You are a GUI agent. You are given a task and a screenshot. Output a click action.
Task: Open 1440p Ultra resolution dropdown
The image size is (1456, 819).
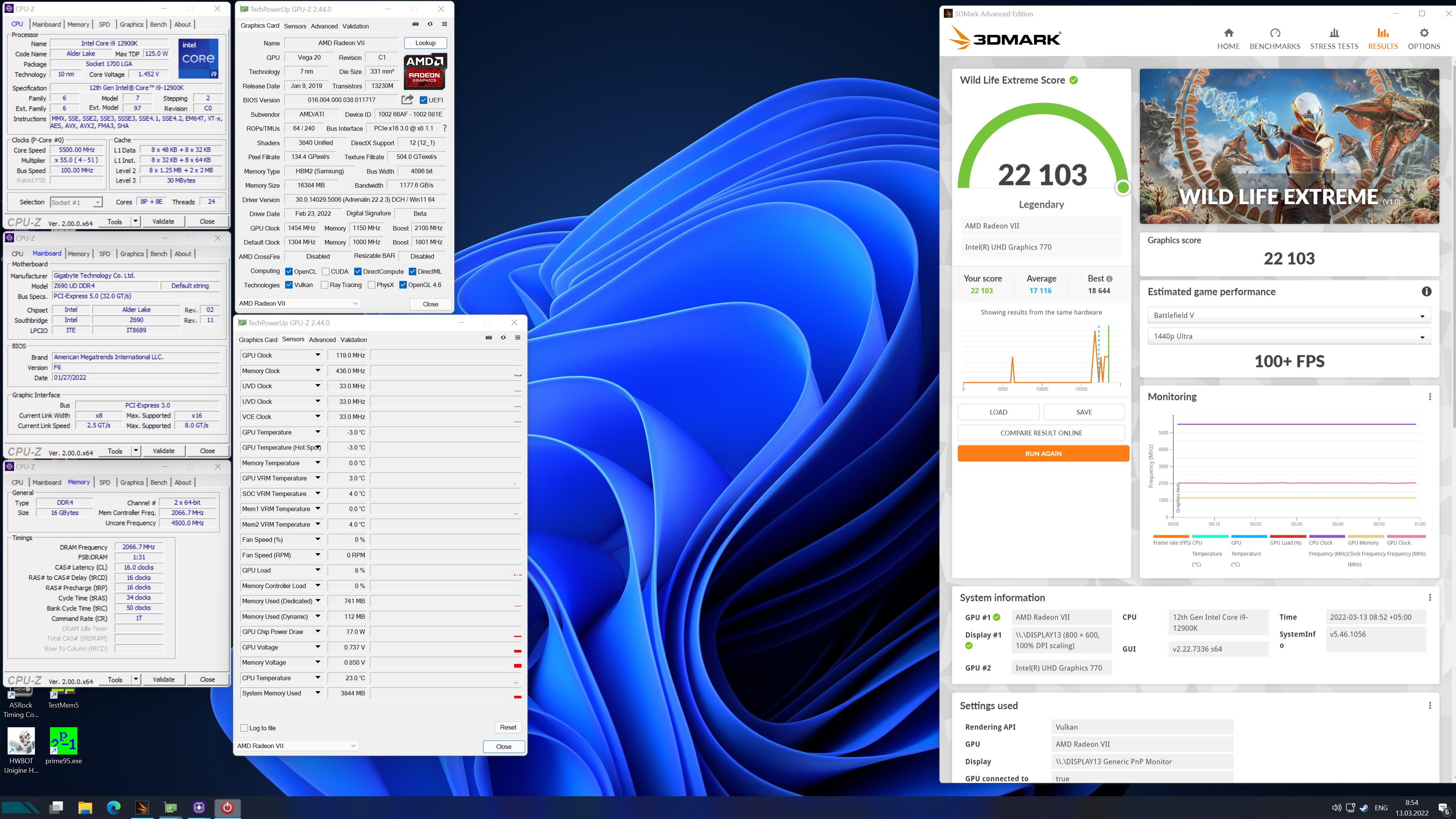point(1289,336)
